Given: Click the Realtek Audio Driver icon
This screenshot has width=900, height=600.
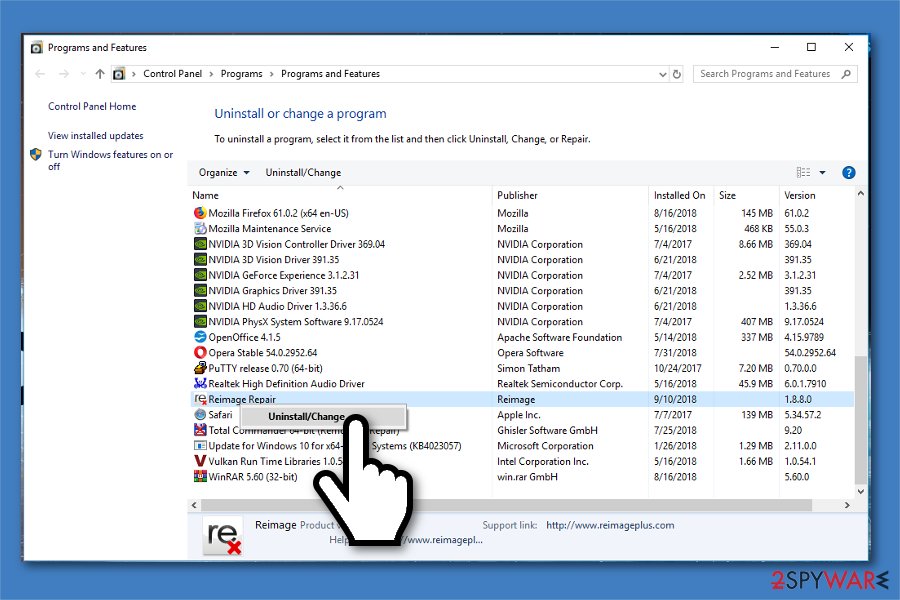Looking at the screenshot, I should click(x=200, y=384).
